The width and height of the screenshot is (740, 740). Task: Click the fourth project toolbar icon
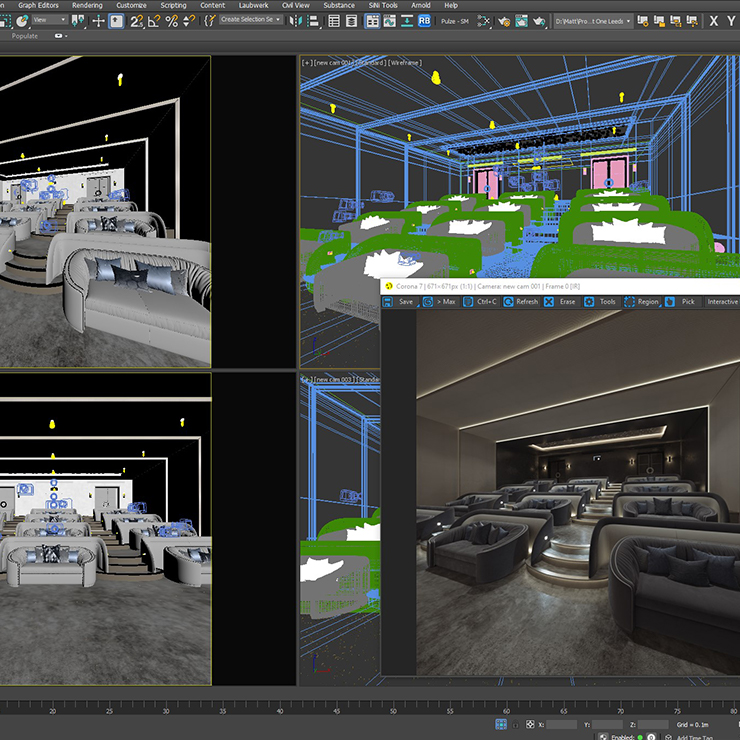tap(692, 21)
